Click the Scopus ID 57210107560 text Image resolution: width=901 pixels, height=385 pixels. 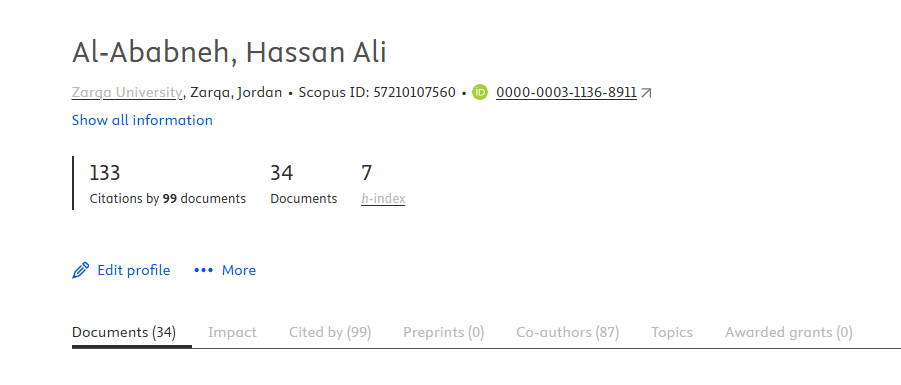[377, 93]
